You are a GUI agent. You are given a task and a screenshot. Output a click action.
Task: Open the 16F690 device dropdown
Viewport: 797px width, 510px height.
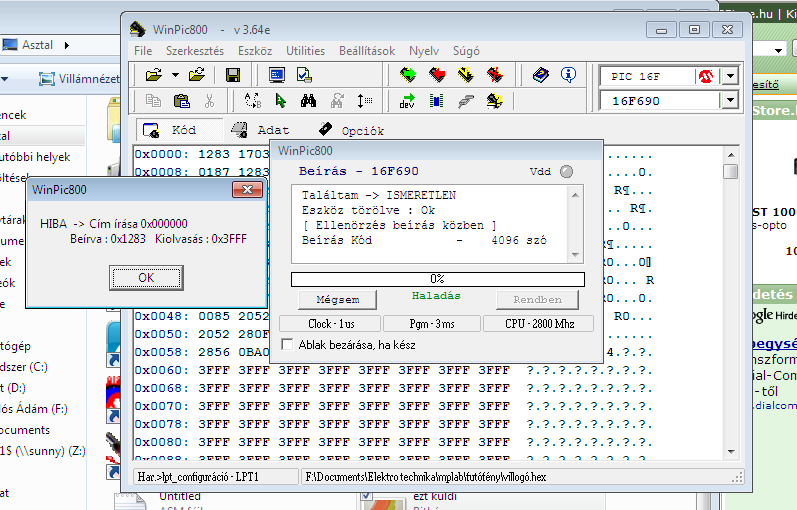point(730,100)
